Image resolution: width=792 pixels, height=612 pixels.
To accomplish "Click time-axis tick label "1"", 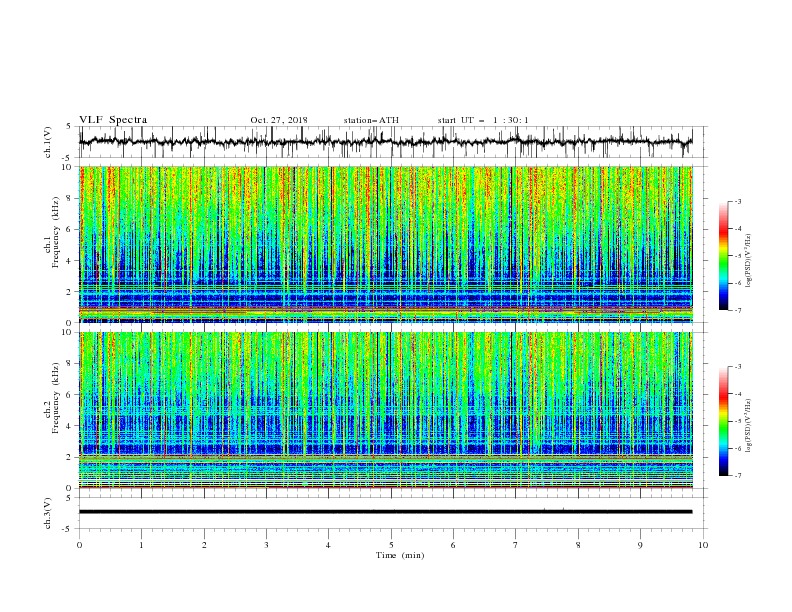I will (141, 545).
